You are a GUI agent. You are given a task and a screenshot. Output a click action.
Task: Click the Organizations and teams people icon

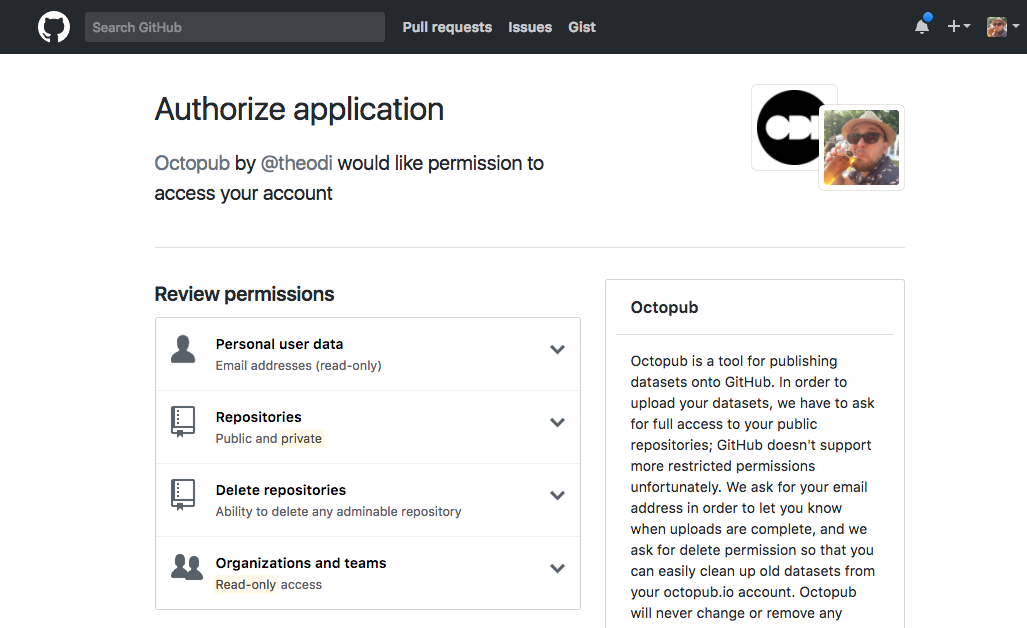(187, 567)
